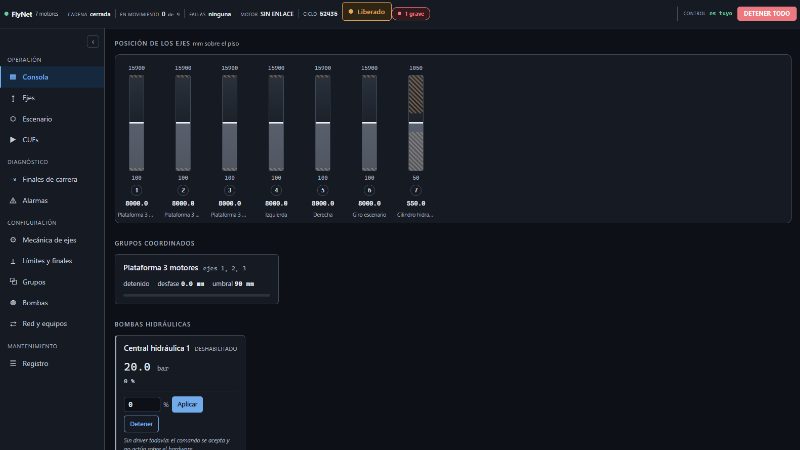
Task: Go to the Ejes section
Action: pos(52,98)
